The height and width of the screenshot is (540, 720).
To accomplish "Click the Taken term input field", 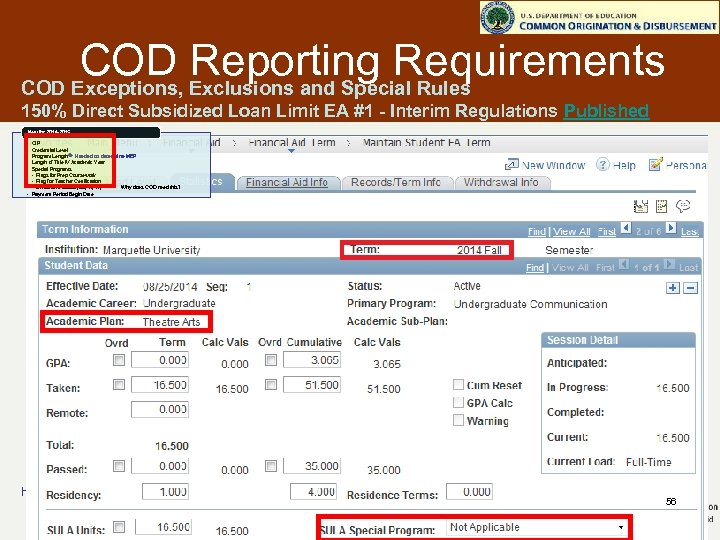I will [x=160, y=385].
